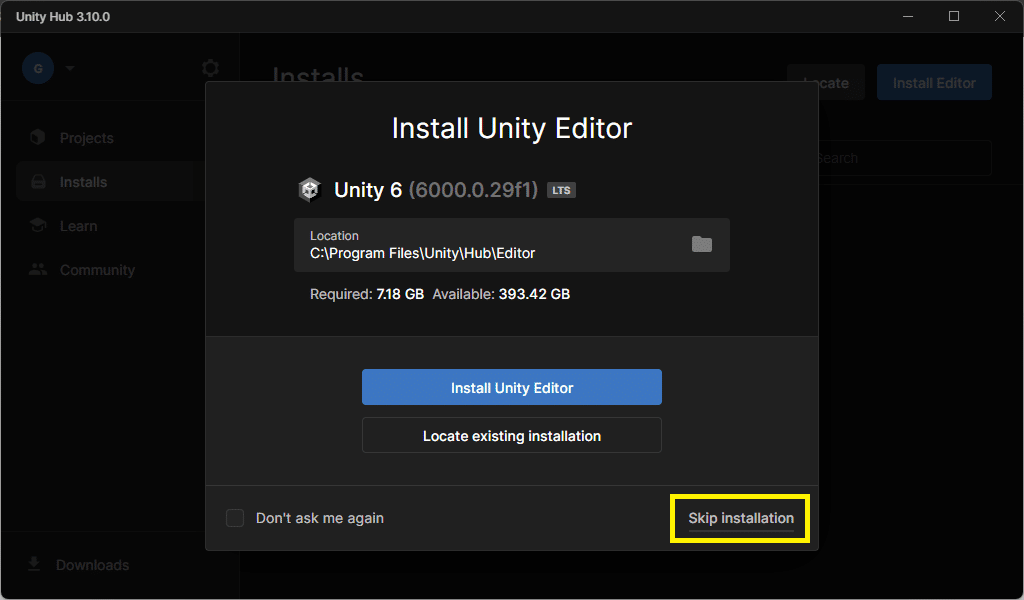Viewport: 1024px width, 600px height.
Task: Choose Locate existing installation
Action: (511, 435)
